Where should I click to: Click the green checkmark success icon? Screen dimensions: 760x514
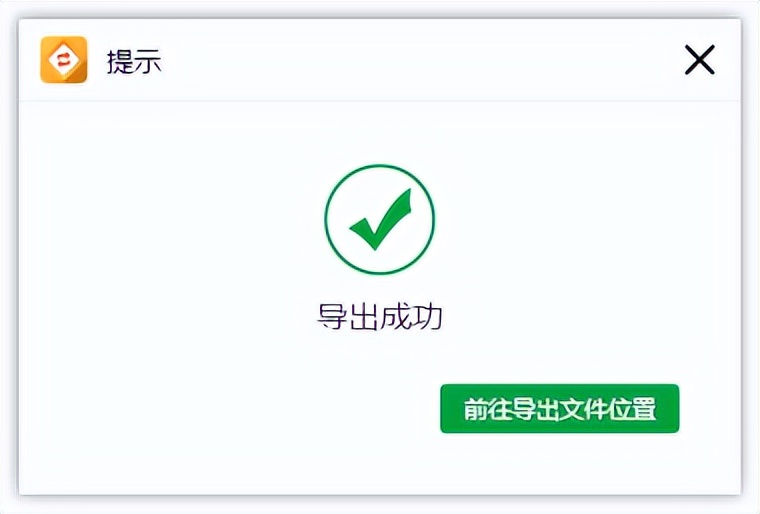coord(380,220)
